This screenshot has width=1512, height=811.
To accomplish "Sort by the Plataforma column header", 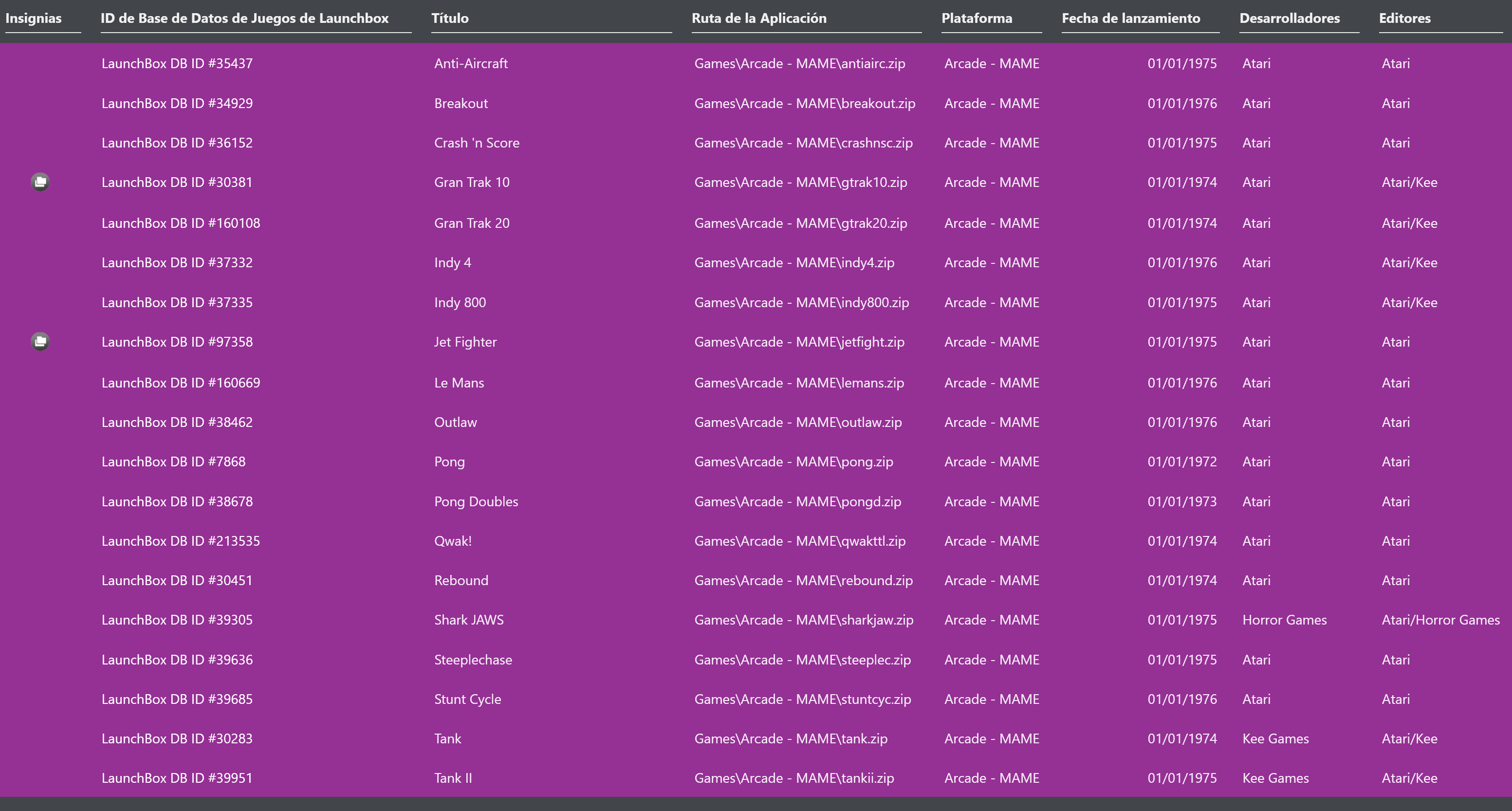I will 977,18.
